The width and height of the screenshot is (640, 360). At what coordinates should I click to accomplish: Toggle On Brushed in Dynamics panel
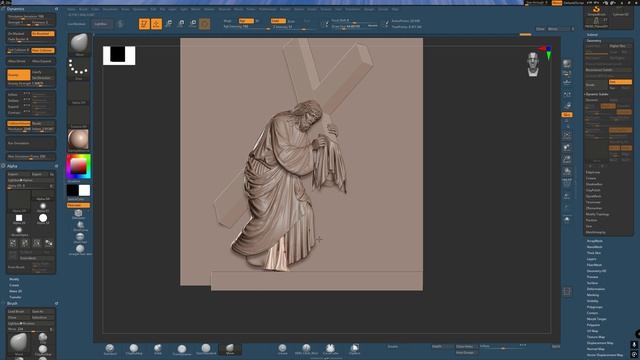click(43, 34)
